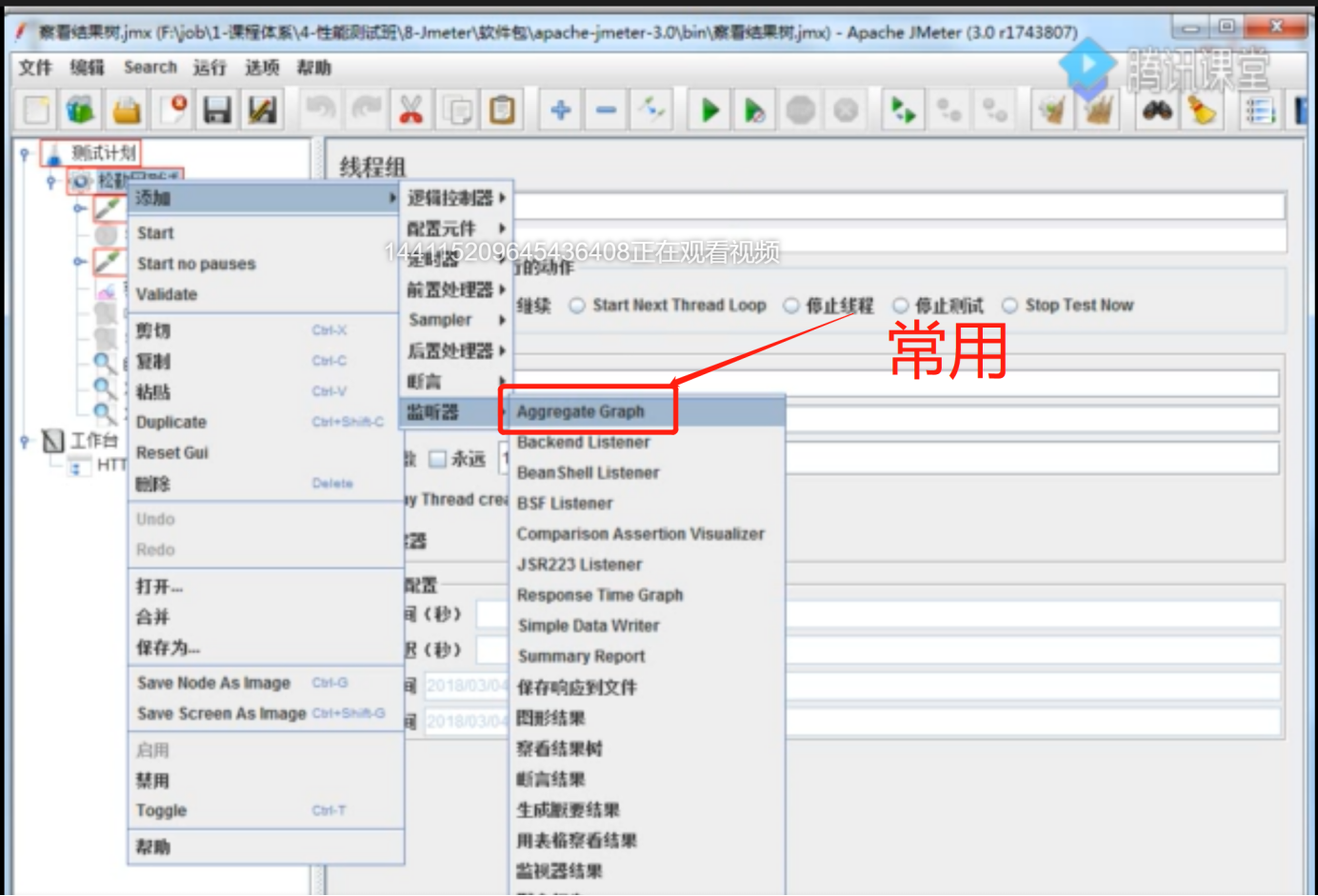Click the clipboard Paste toolbar icon
Image resolution: width=1318 pixels, height=896 pixels.
pos(502,110)
